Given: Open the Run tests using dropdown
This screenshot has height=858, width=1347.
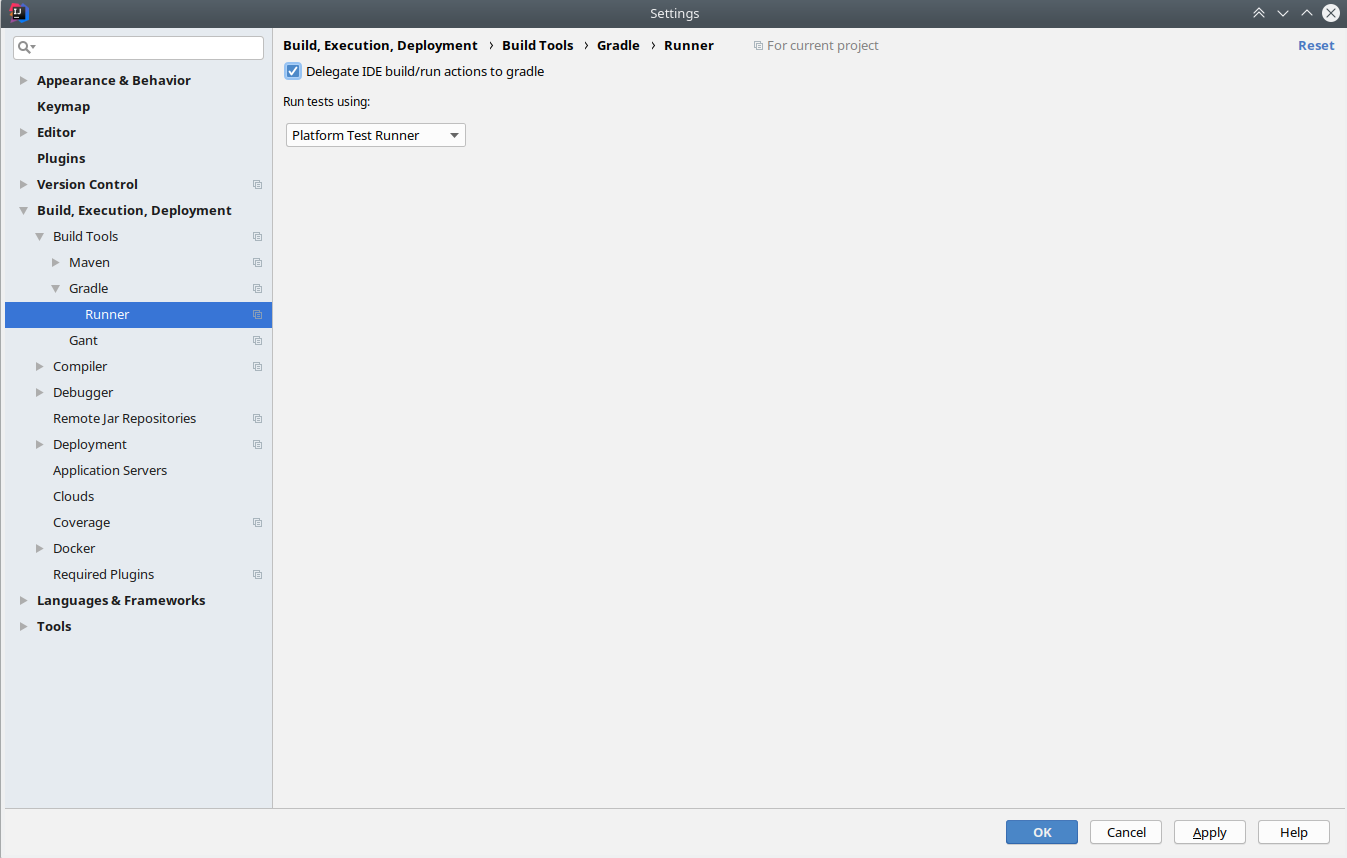Looking at the screenshot, I should click(376, 135).
